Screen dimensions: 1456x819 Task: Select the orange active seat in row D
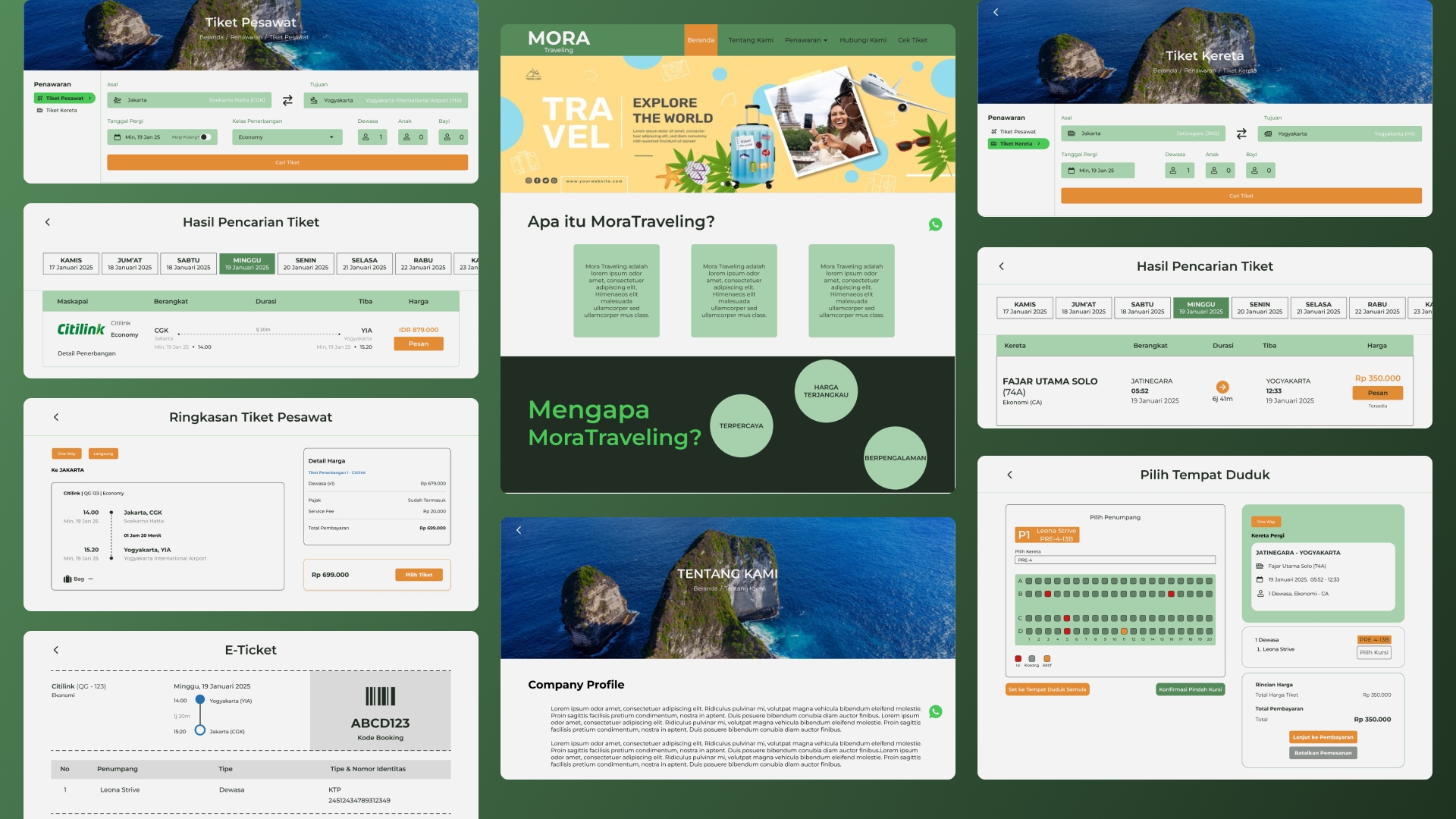click(x=1124, y=631)
